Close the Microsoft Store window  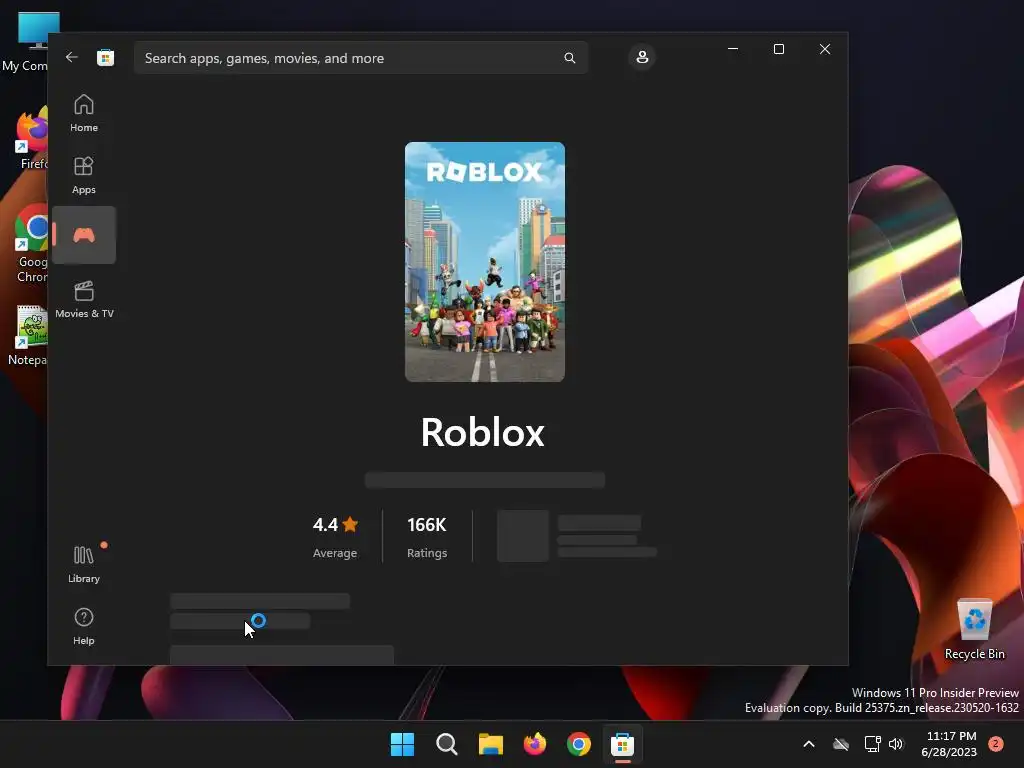[x=825, y=49]
